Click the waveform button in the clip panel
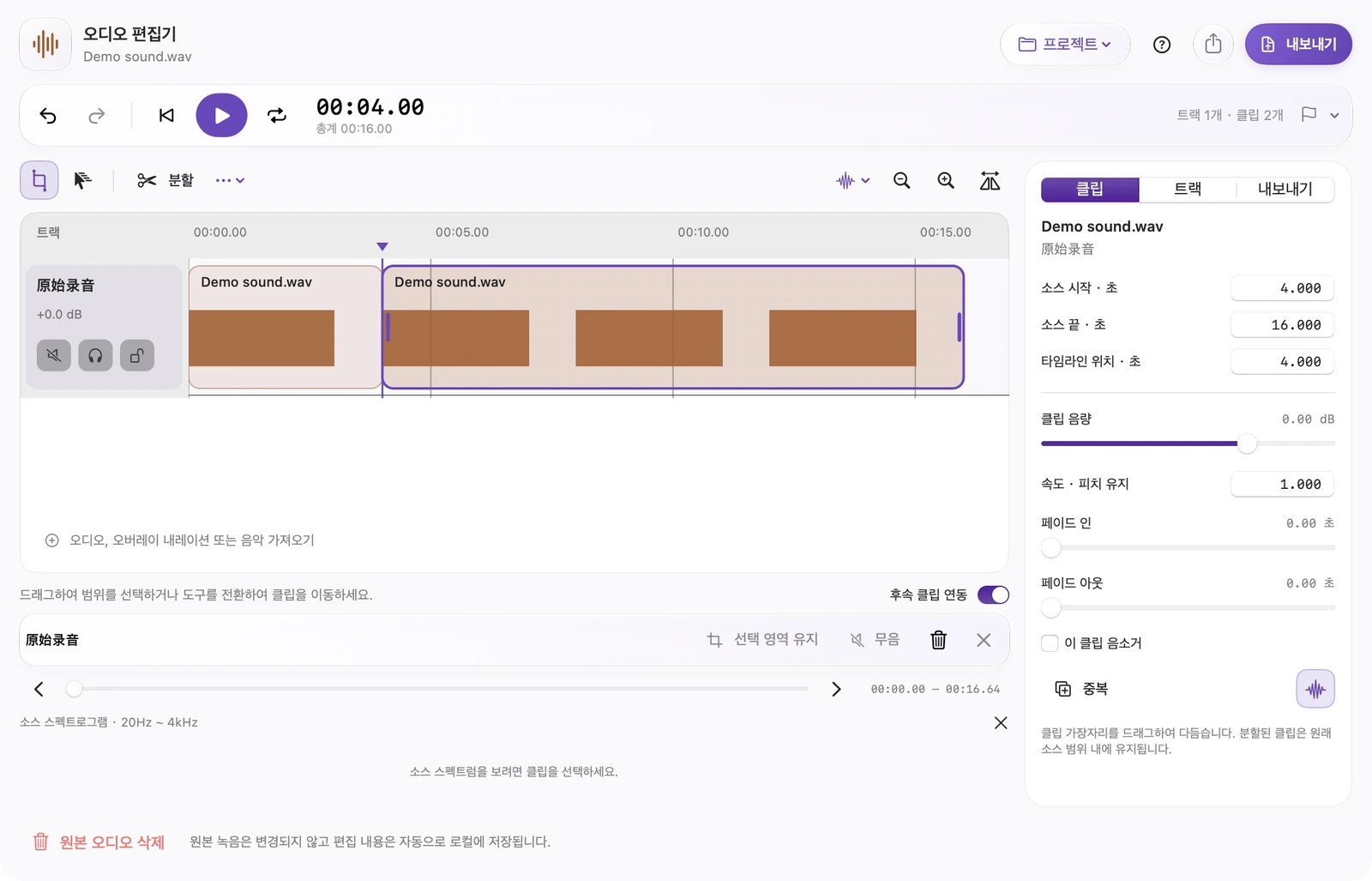The image size is (1372, 881). pos(1315,689)
